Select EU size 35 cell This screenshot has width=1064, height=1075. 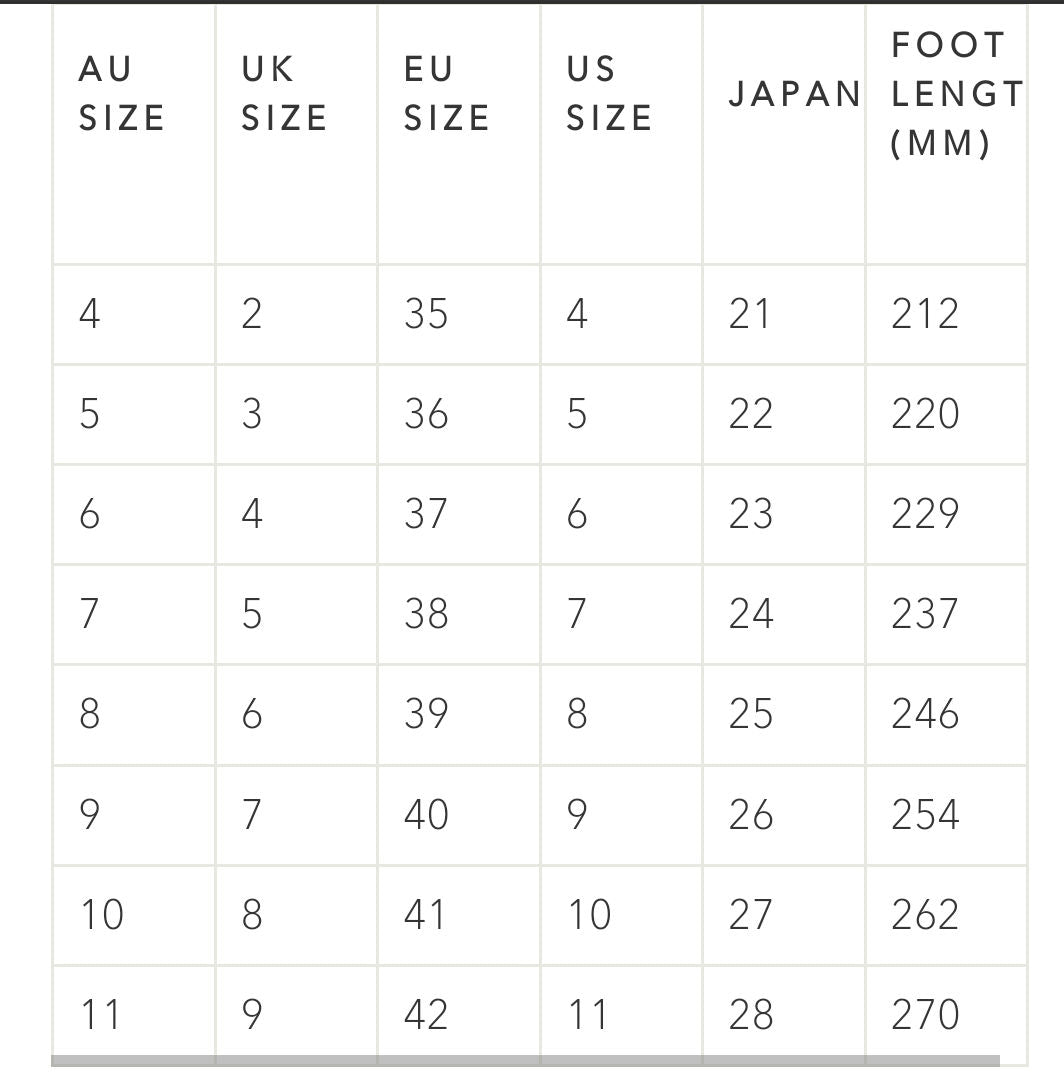[426, 315]
